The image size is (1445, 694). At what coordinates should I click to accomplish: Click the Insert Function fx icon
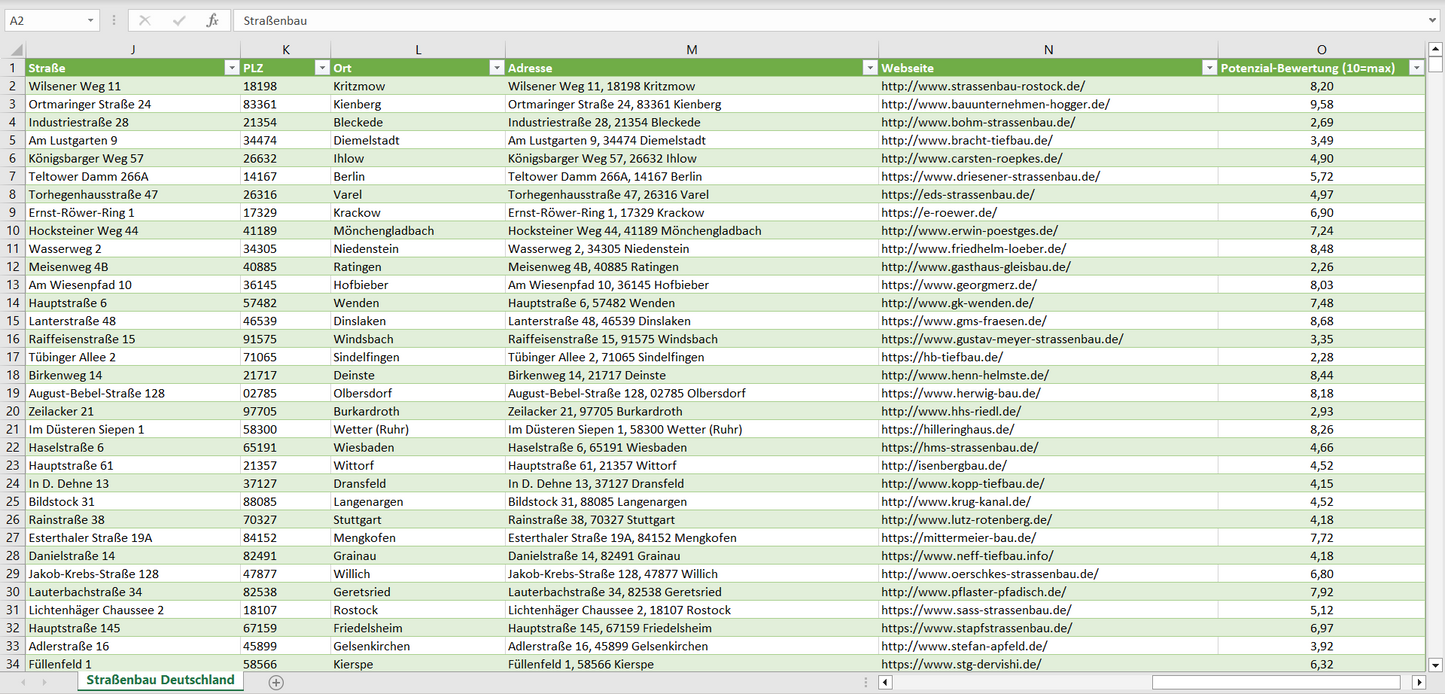click(212, 20)
